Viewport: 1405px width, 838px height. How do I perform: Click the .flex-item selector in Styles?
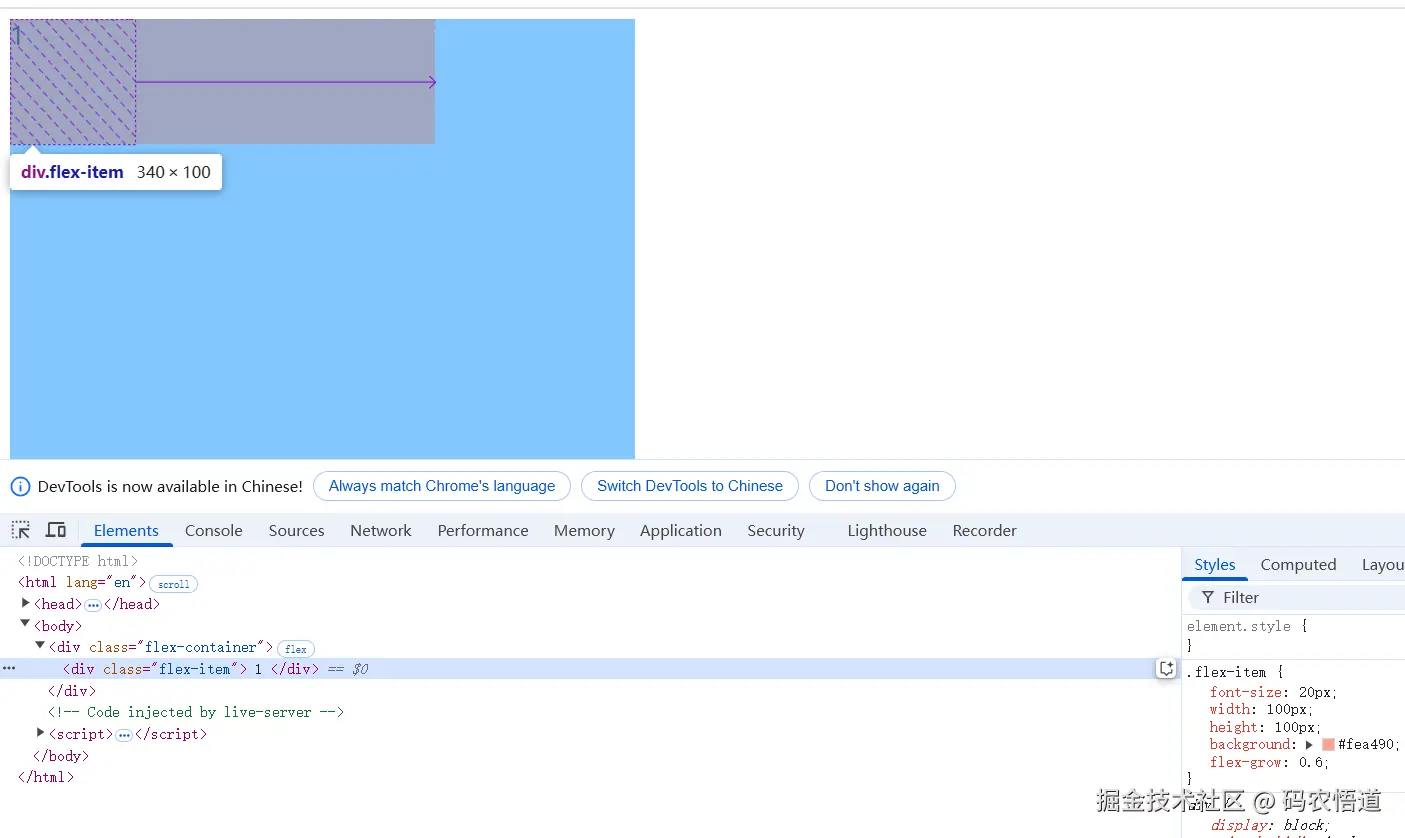click(x=1227, y=672)
